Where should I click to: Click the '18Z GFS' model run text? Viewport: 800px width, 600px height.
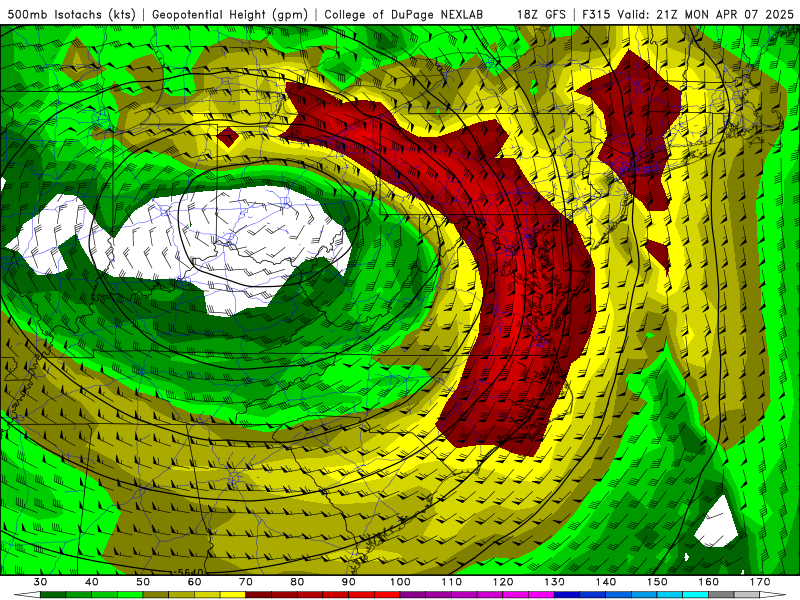tap(541, 14)
